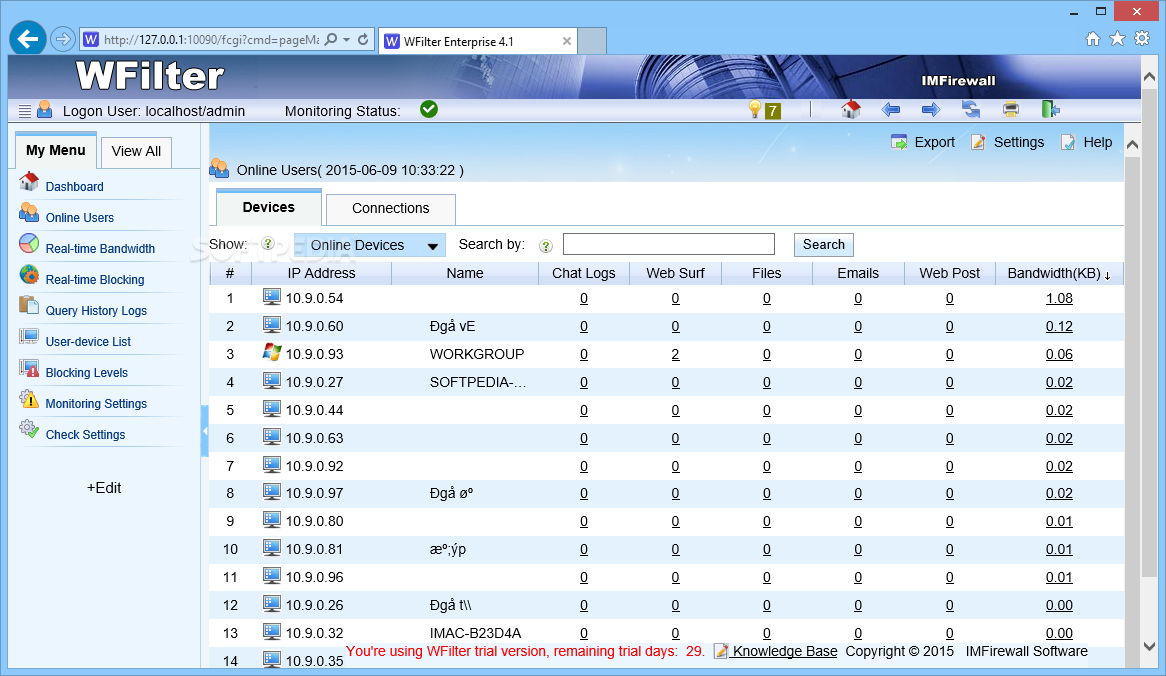Select the WFilter Enterprise 4.1 browser tab
Viewport: 1166px width, 676px height.
477,42
